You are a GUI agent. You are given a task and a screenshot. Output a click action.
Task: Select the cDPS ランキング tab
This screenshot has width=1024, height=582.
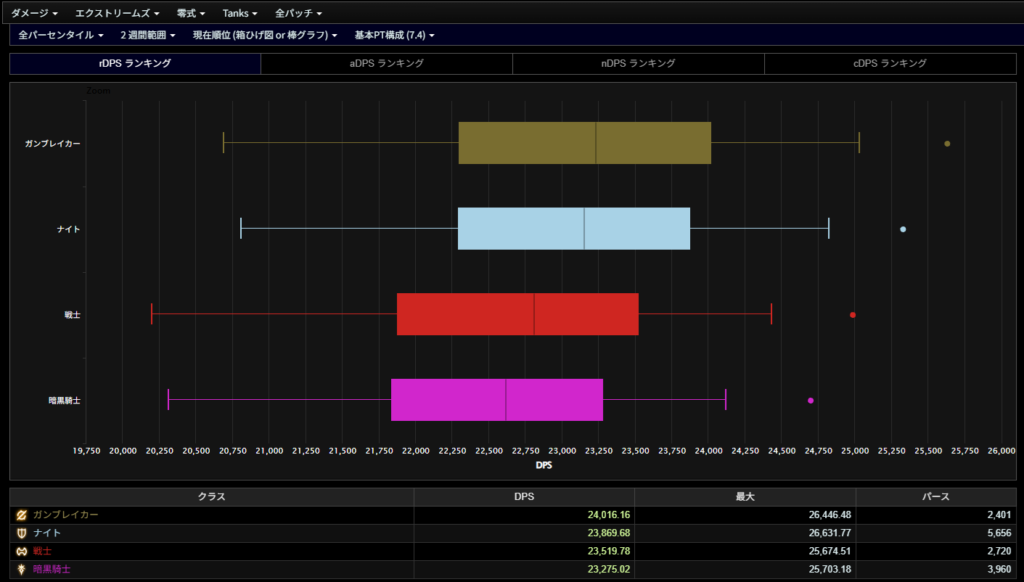point(889,63)
